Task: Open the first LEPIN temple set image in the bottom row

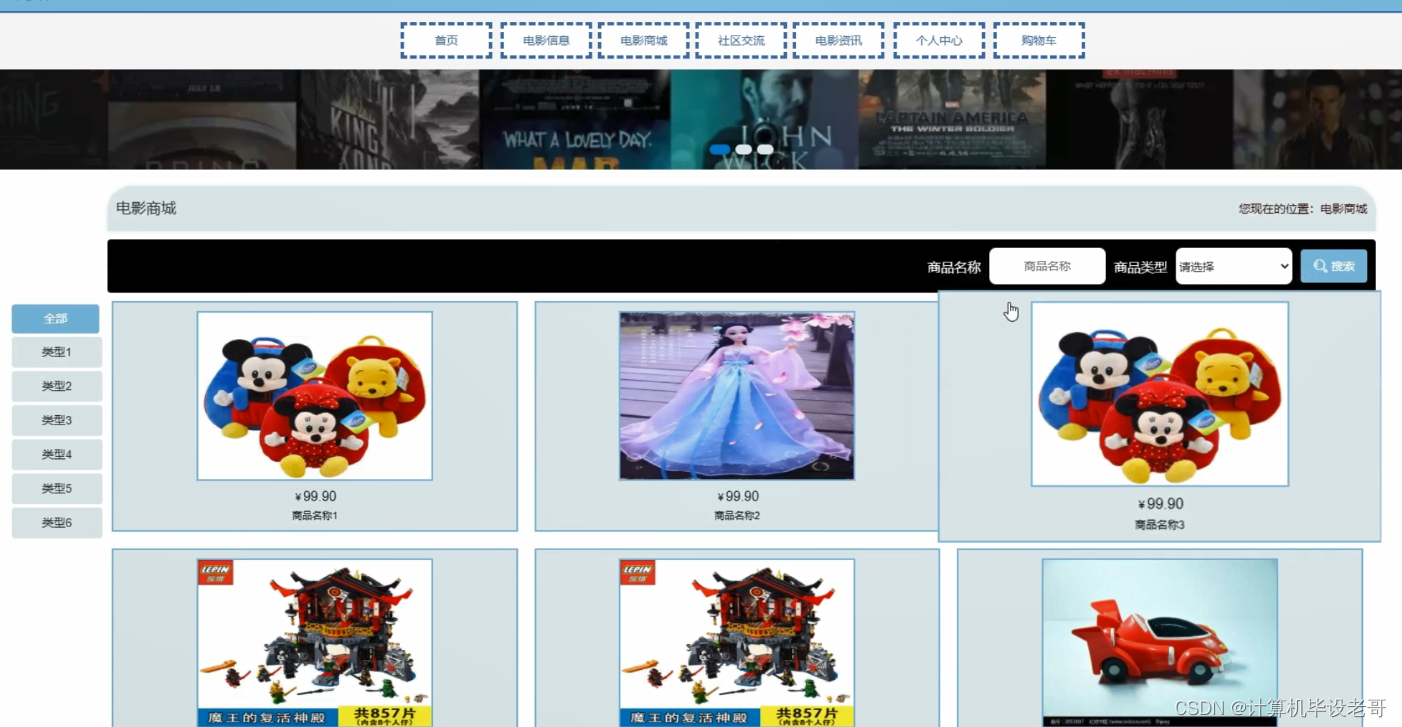Action: pos(315,642)
